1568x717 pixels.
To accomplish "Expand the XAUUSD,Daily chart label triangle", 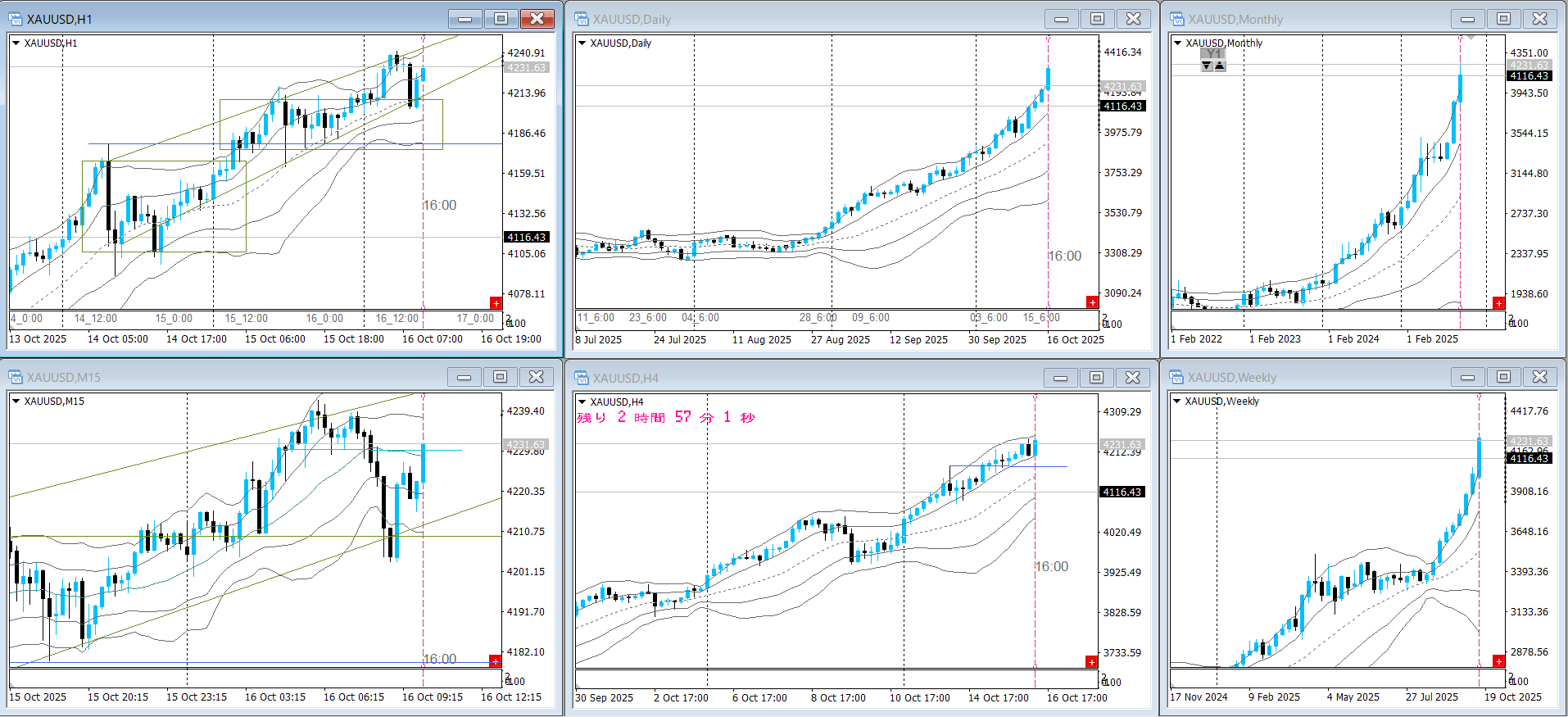I will click(582, 43).
